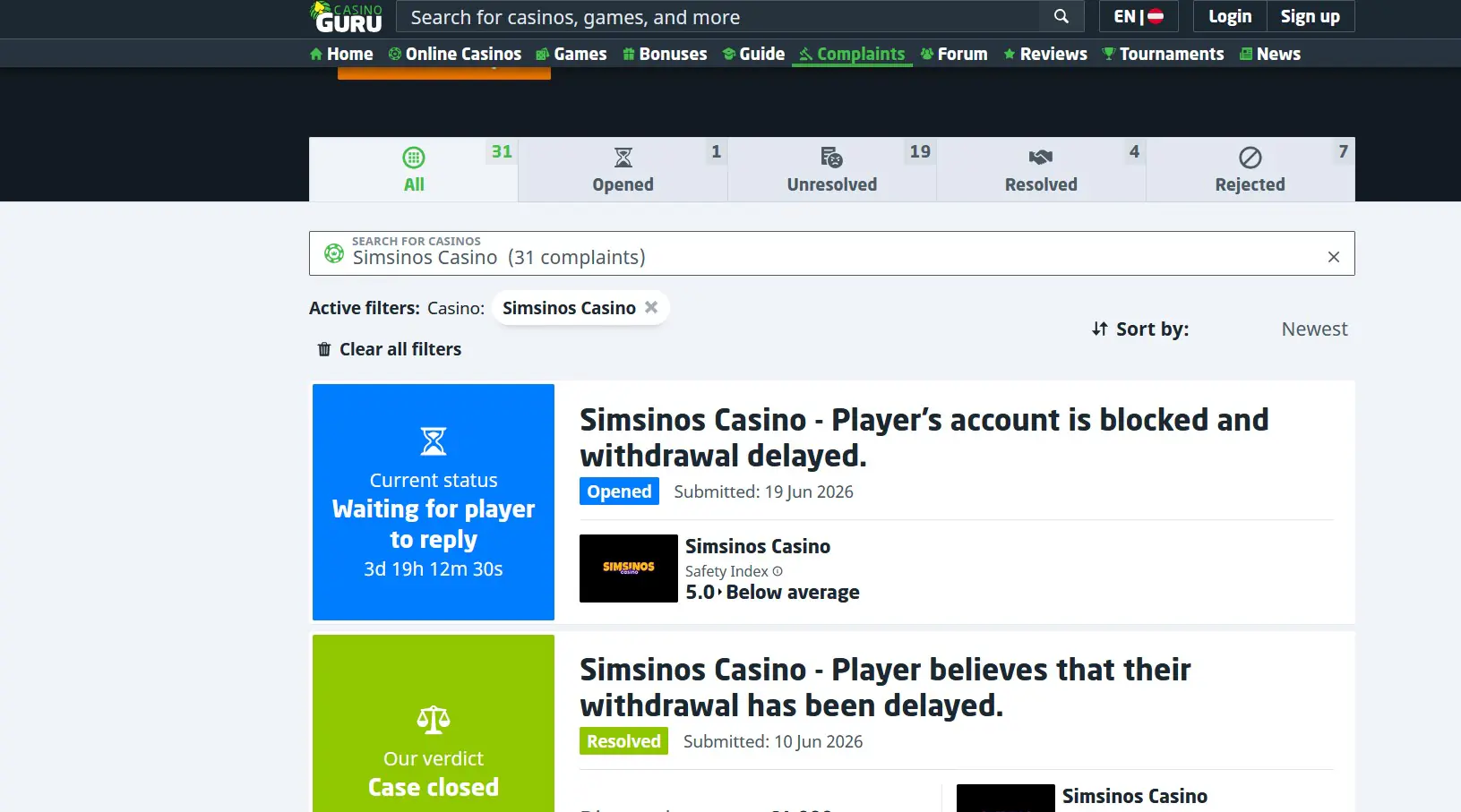
Task: Click the Submitted: 19 Jun 2026 date
Action: (x=764, y=491)
